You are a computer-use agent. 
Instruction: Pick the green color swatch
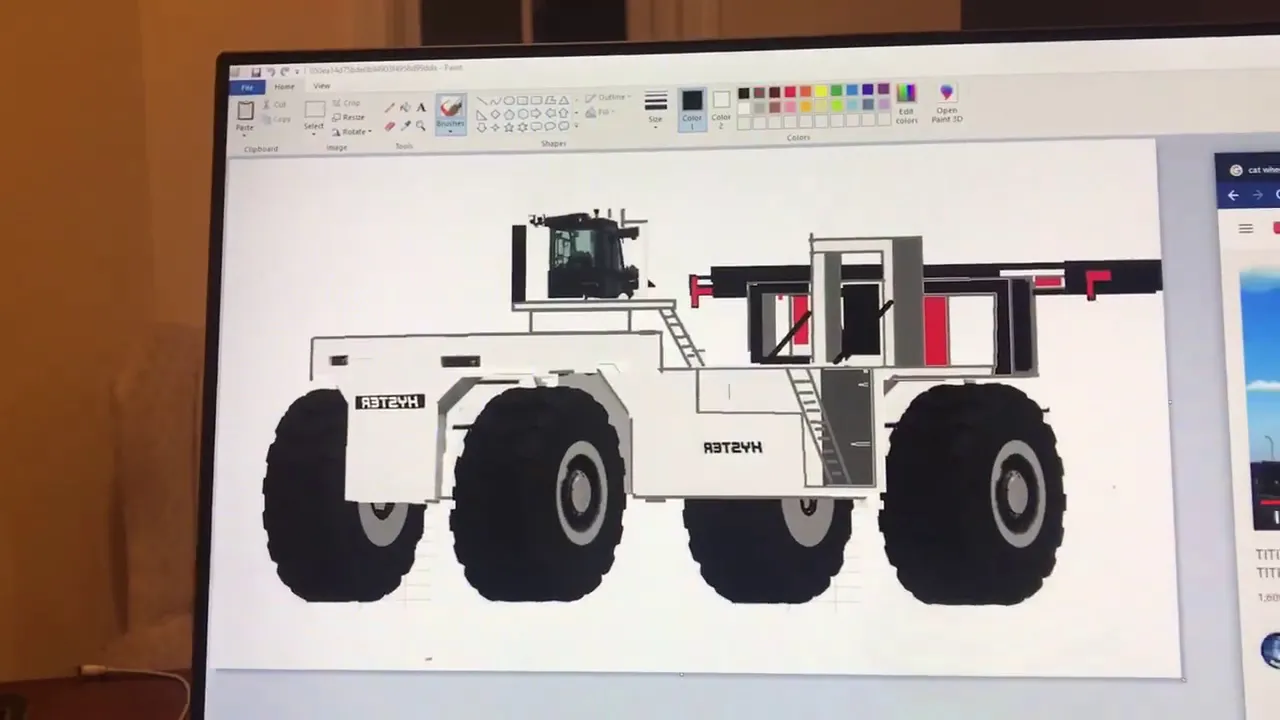[x=837, y=91]
